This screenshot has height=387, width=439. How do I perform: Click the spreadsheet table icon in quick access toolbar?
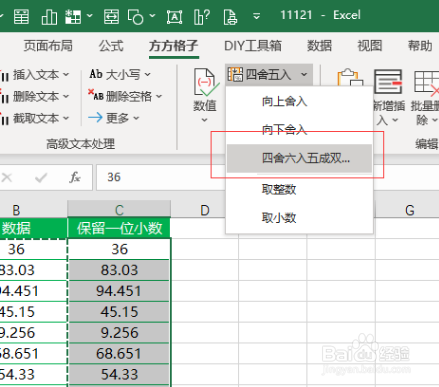click(x=21, y=16)
